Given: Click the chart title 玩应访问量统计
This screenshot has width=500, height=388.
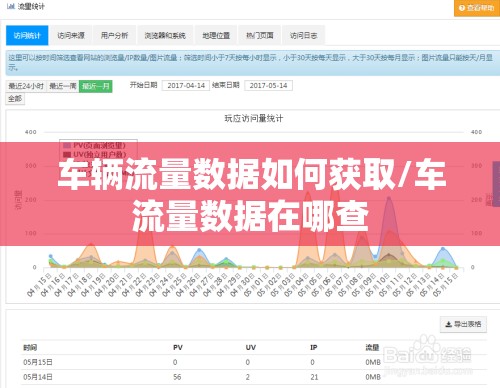Looking at the screenshot, I should 254,118.
